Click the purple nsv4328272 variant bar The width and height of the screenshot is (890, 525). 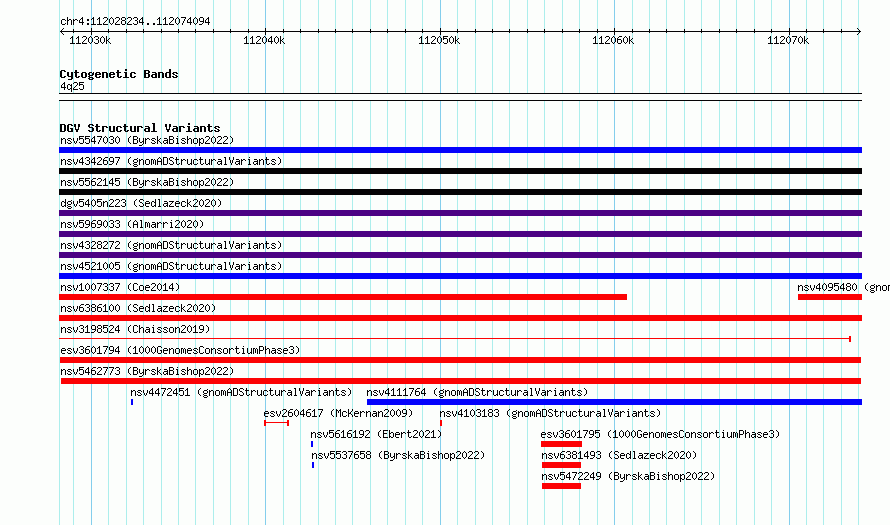(460, 255)
